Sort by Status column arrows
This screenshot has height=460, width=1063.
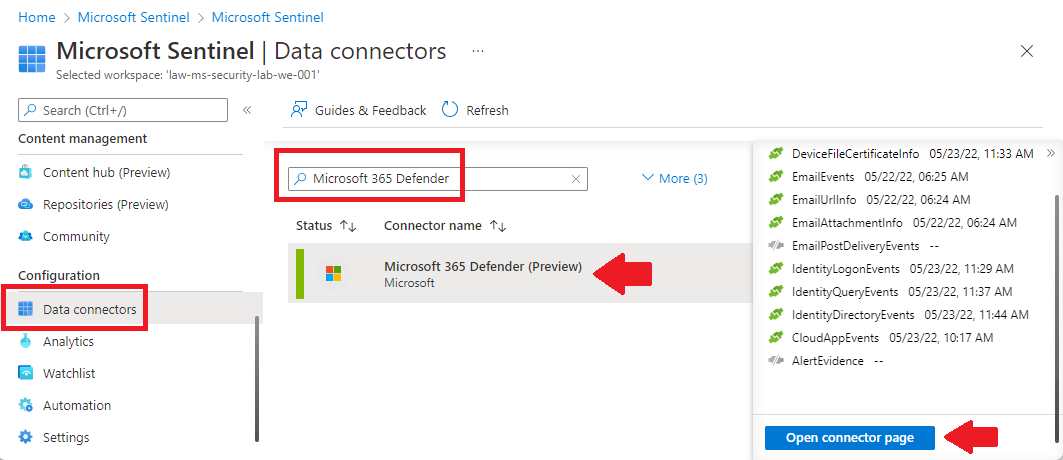[348, 226]
